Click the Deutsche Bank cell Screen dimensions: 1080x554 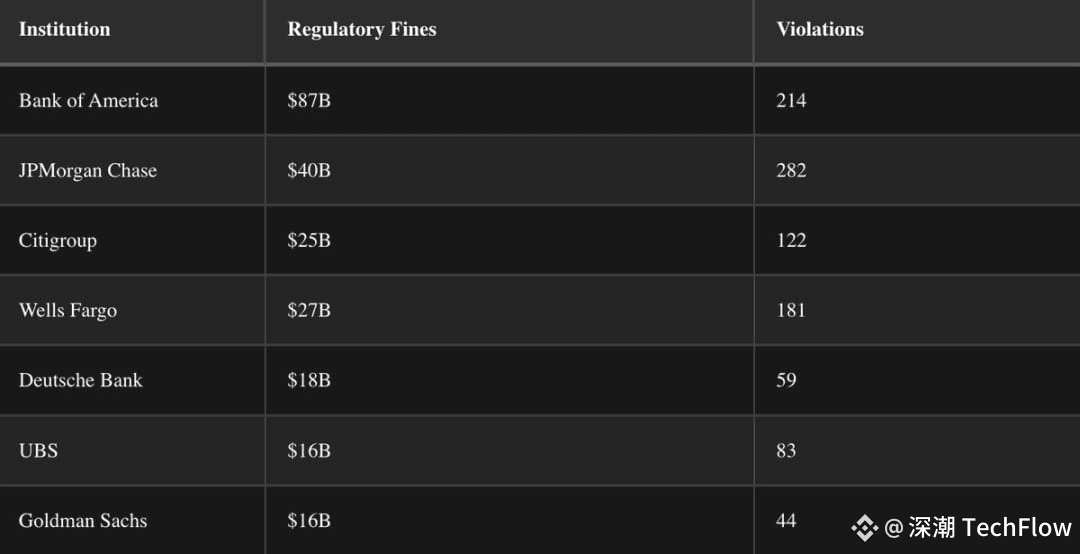[x=81, y=380]
